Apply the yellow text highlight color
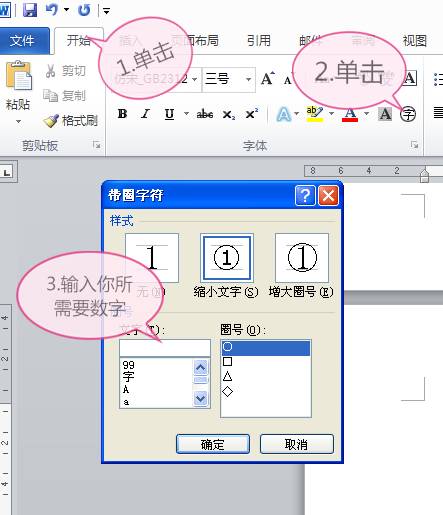Viewport: 443px width, 515px height. click(x=315, y=114)
